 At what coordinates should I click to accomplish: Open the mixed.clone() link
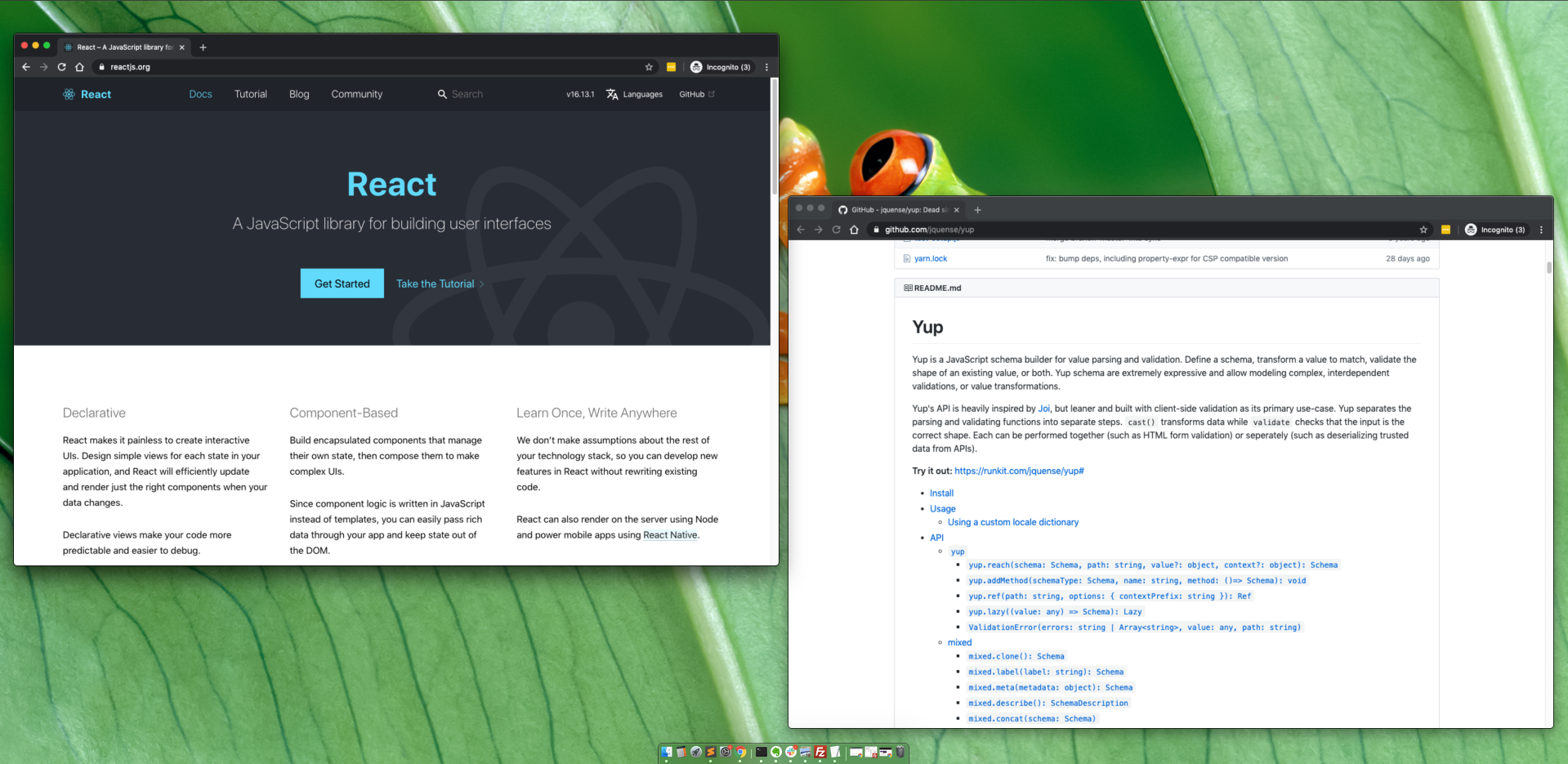point(1016,656)
